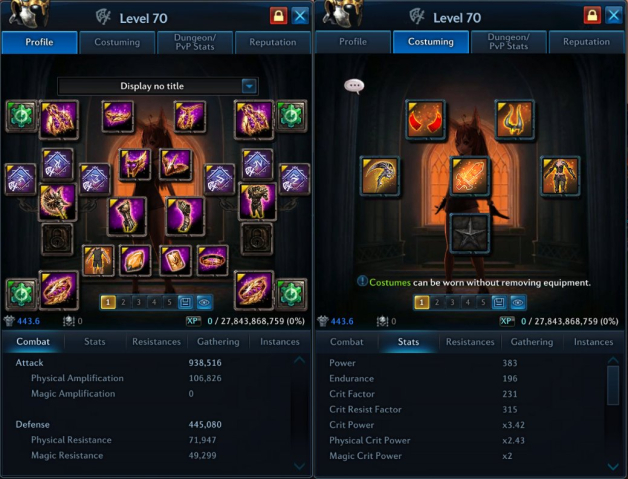Click the golden axe weapon slot
628x479 pixels.
click(x=58, y=202)
